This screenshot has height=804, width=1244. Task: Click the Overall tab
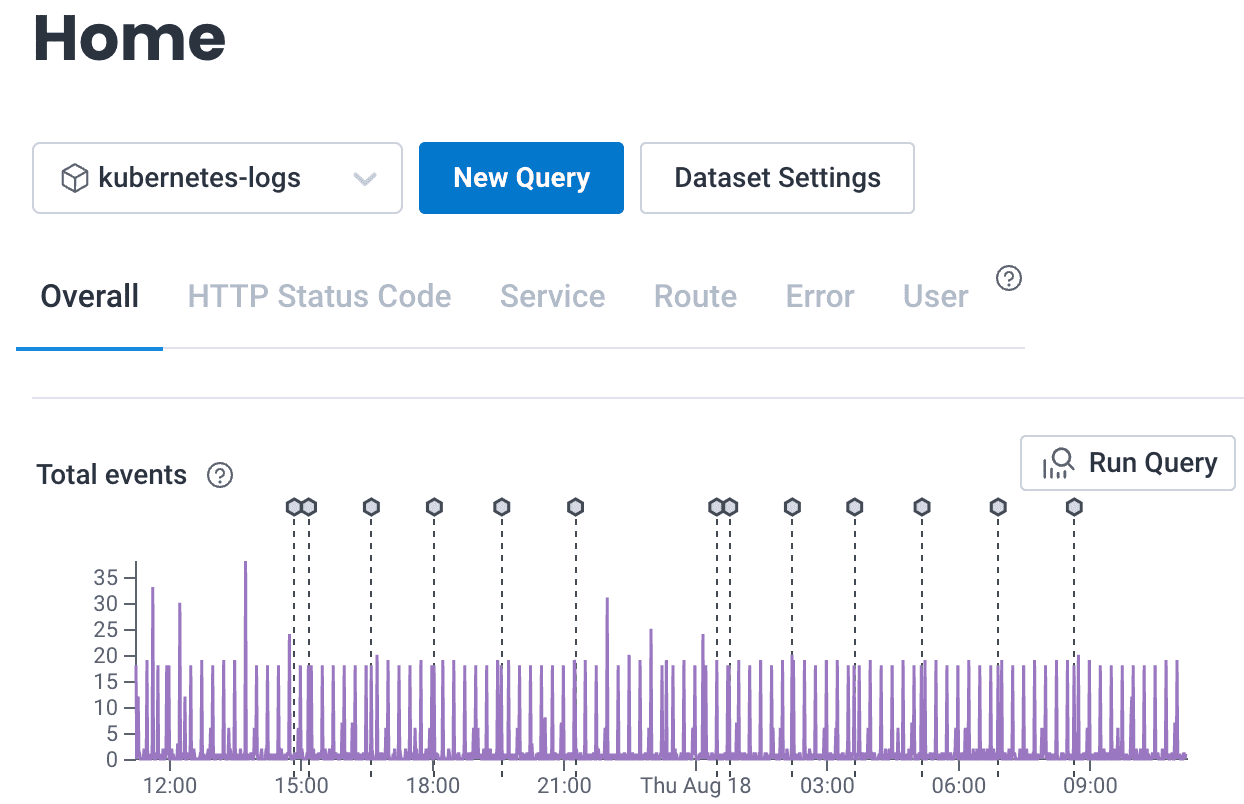pos(89,297)
